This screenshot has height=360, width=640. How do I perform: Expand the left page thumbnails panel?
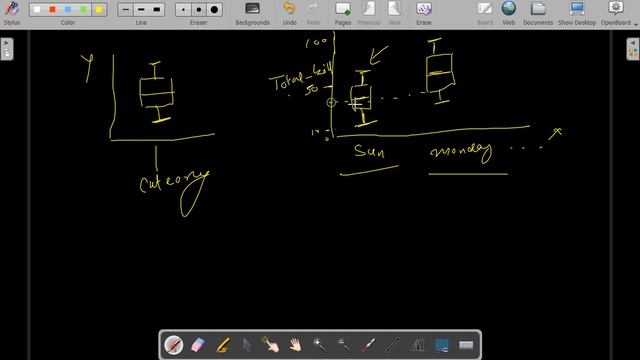[x=7, y=49]
